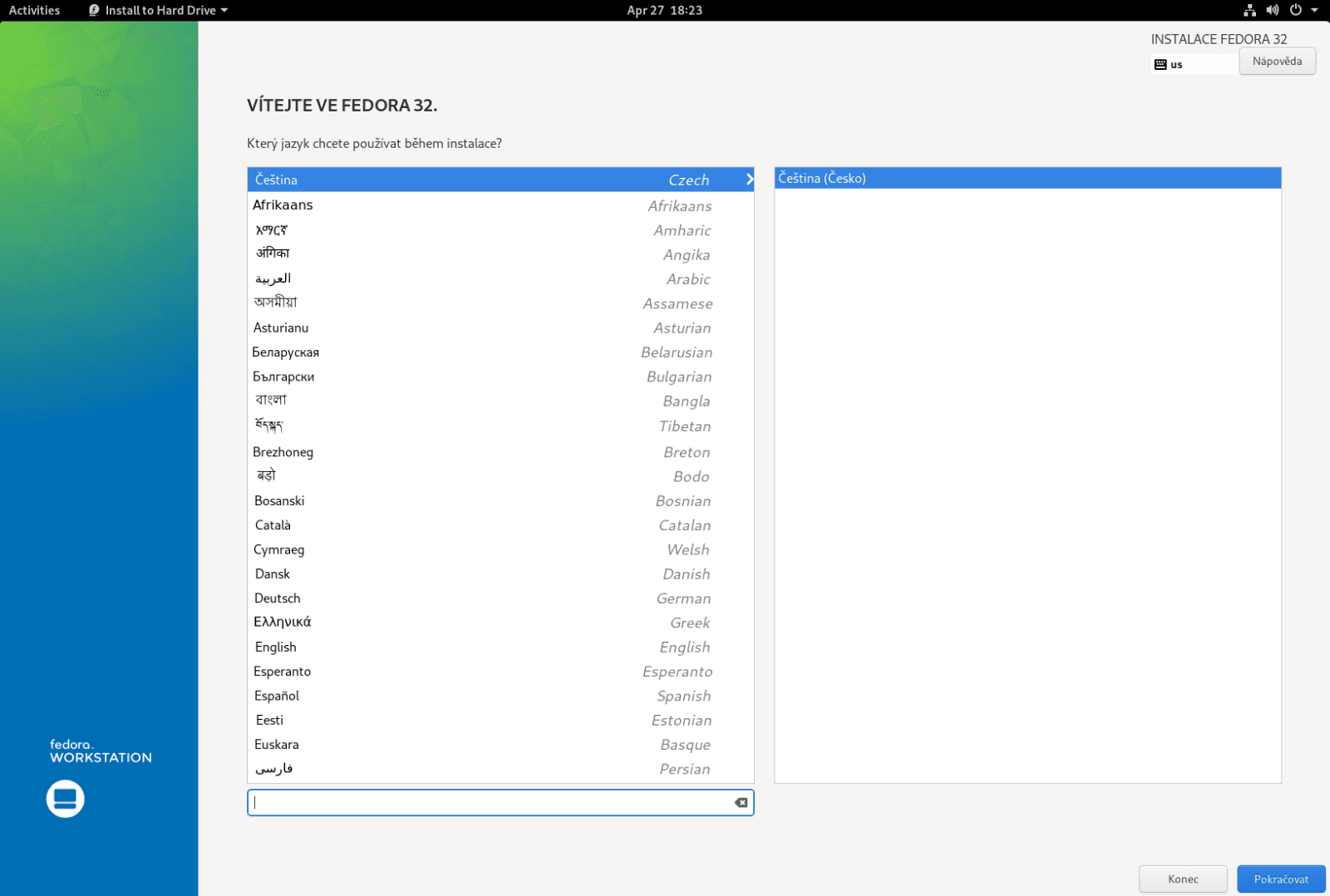Image resolution: width=1330 pixels, height=896 pixels.
Task: Pick Cymraeg Welsh language
Action: pos(500,549)
